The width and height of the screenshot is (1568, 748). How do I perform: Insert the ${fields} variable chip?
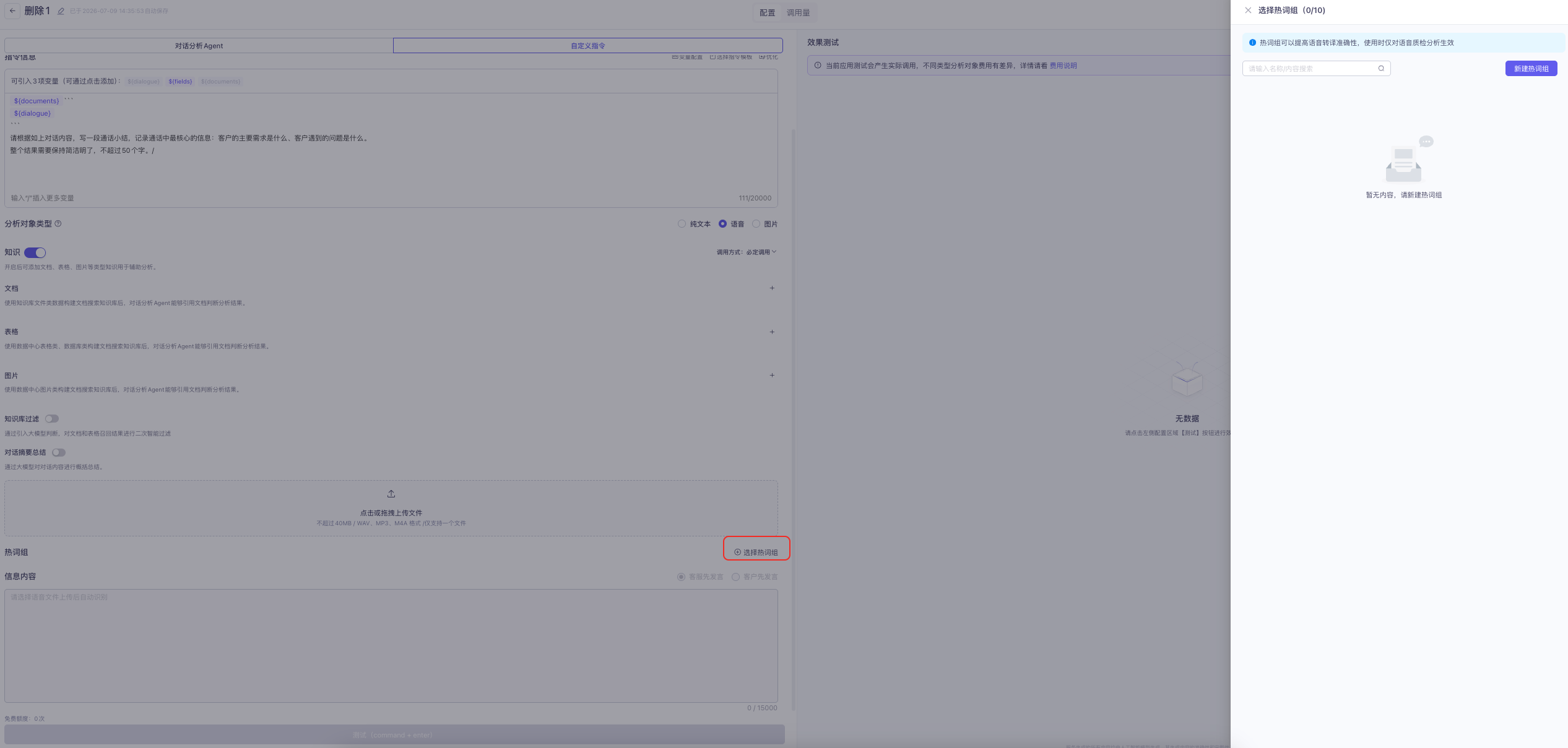coord(180,82)
